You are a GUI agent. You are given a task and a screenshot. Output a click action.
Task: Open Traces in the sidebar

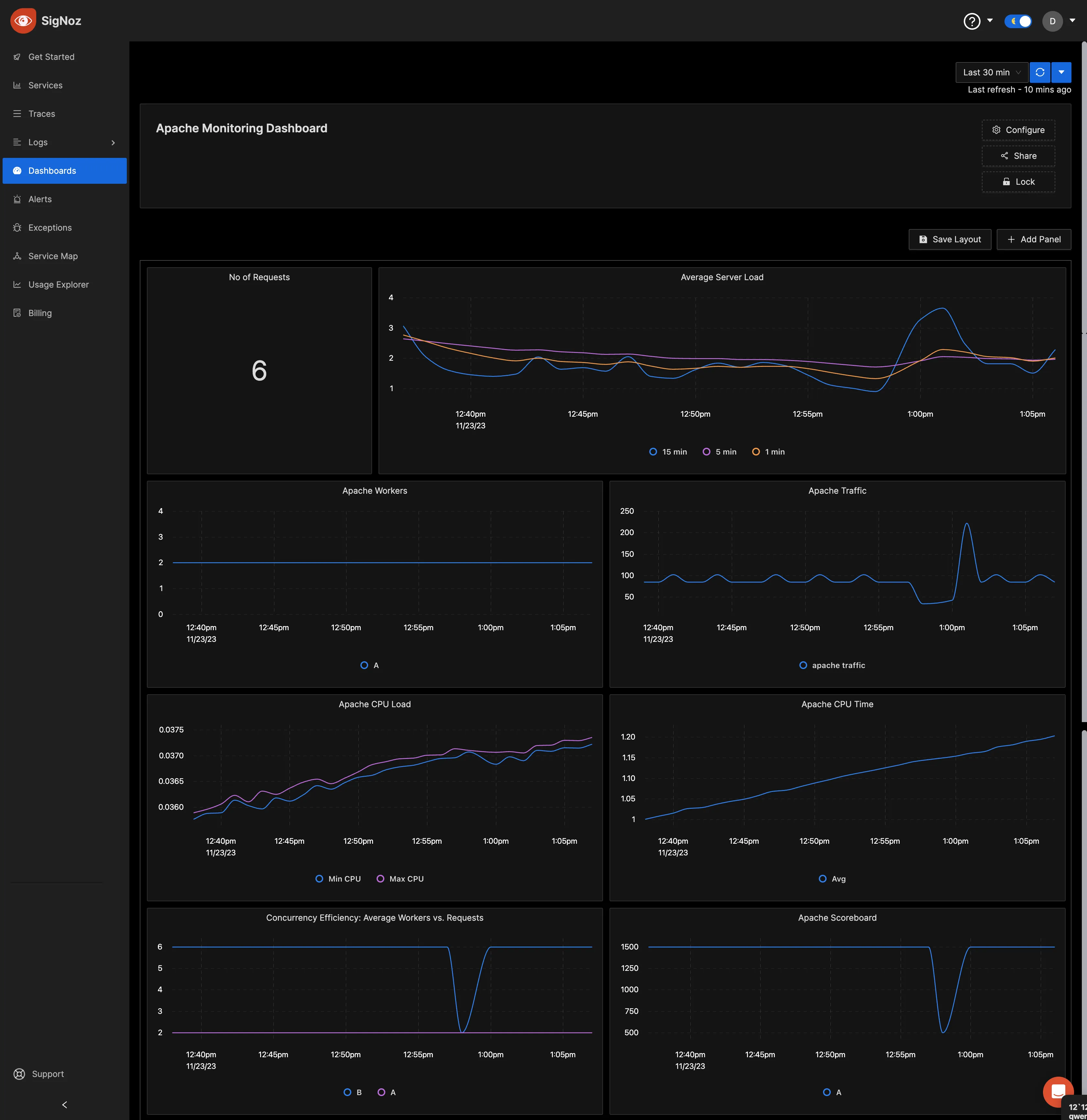click(65, 114)
